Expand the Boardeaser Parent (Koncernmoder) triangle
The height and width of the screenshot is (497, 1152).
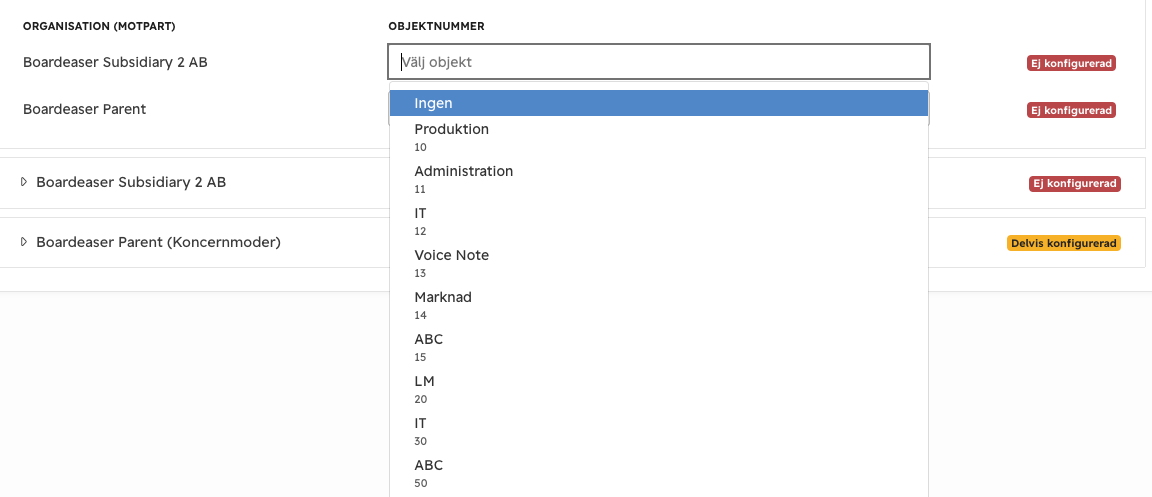[24, 242]
